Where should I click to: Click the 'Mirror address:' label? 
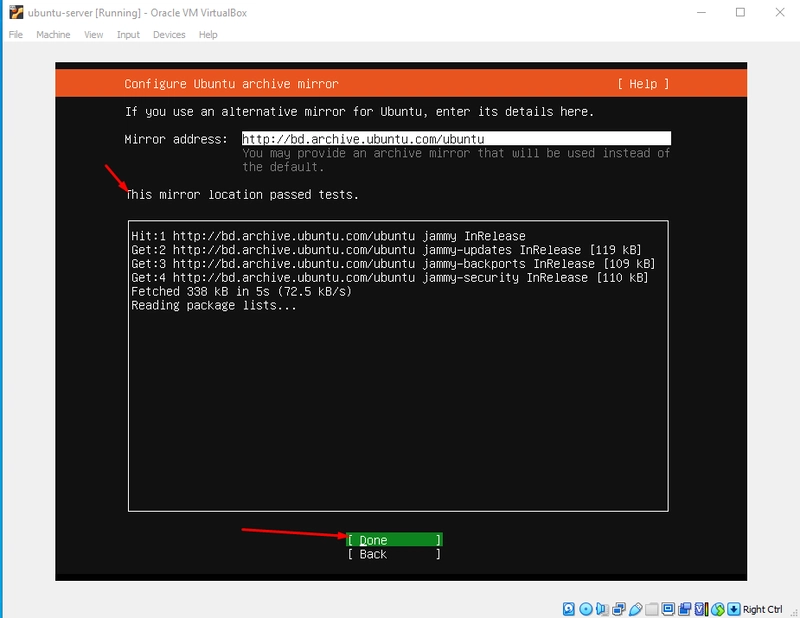pos(176,139)
